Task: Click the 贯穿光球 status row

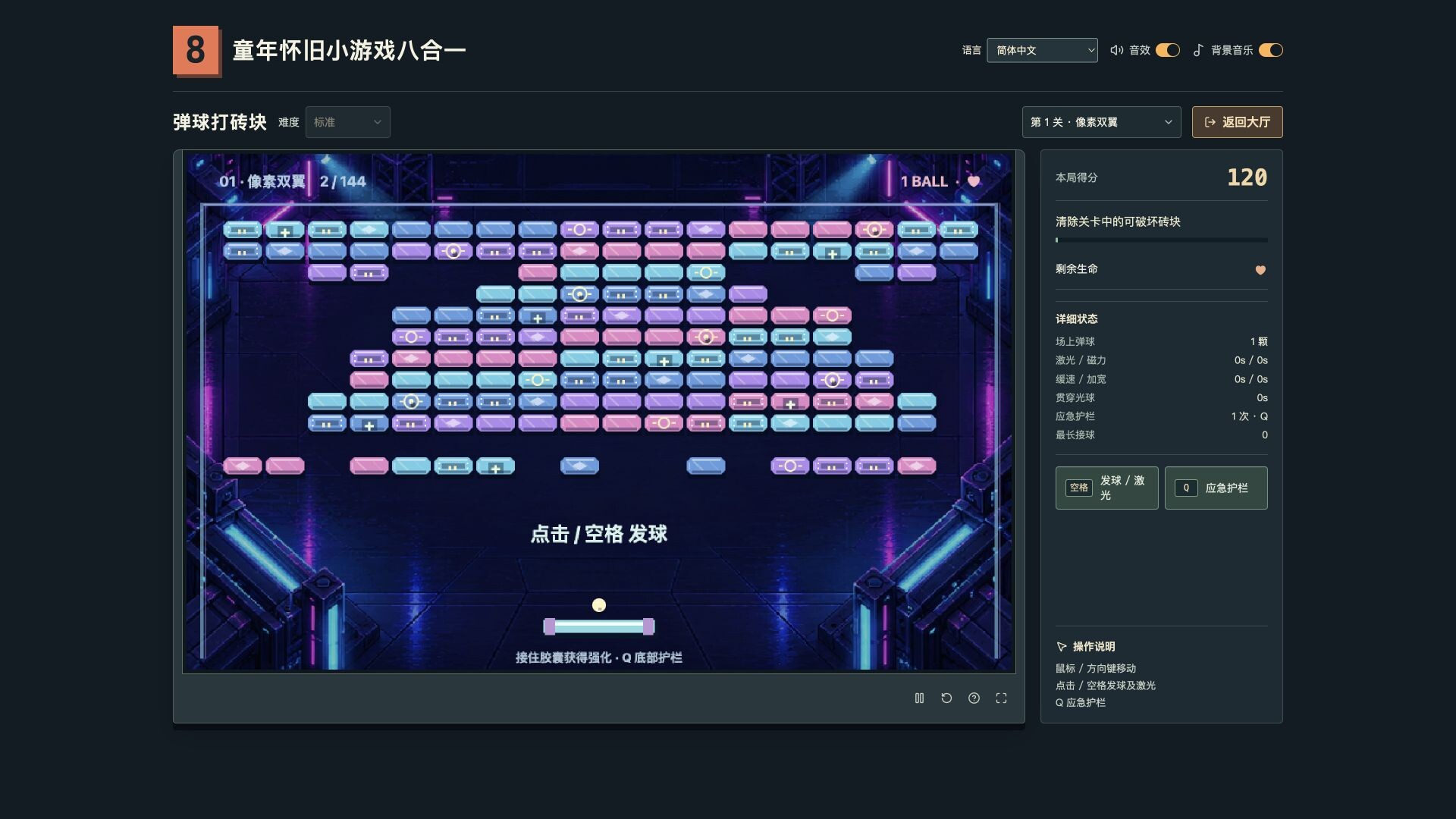Action: (1161, 397)
